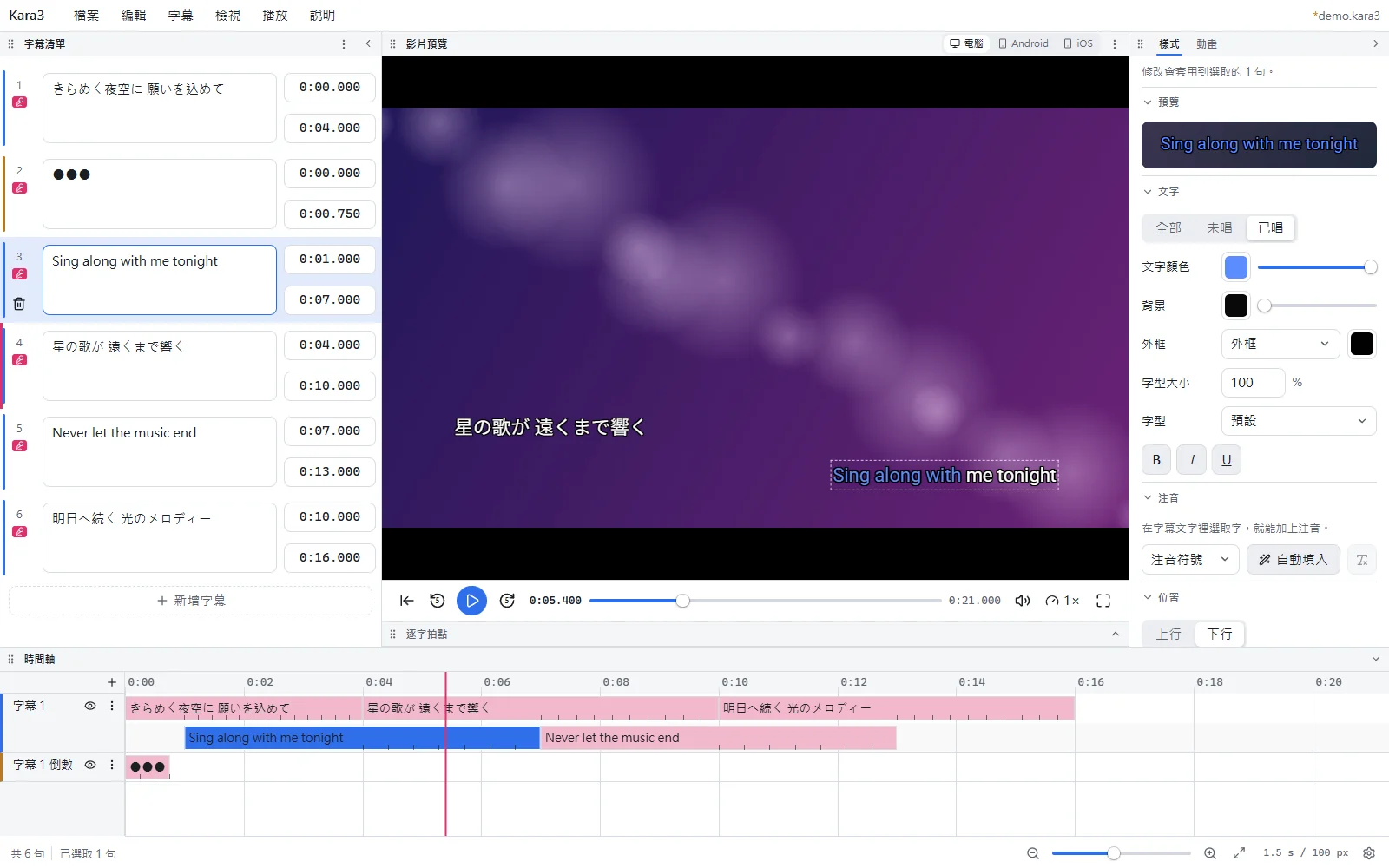Open timeline settings gear
This screenshot has width=1389, height=868.
(1369, 853)
